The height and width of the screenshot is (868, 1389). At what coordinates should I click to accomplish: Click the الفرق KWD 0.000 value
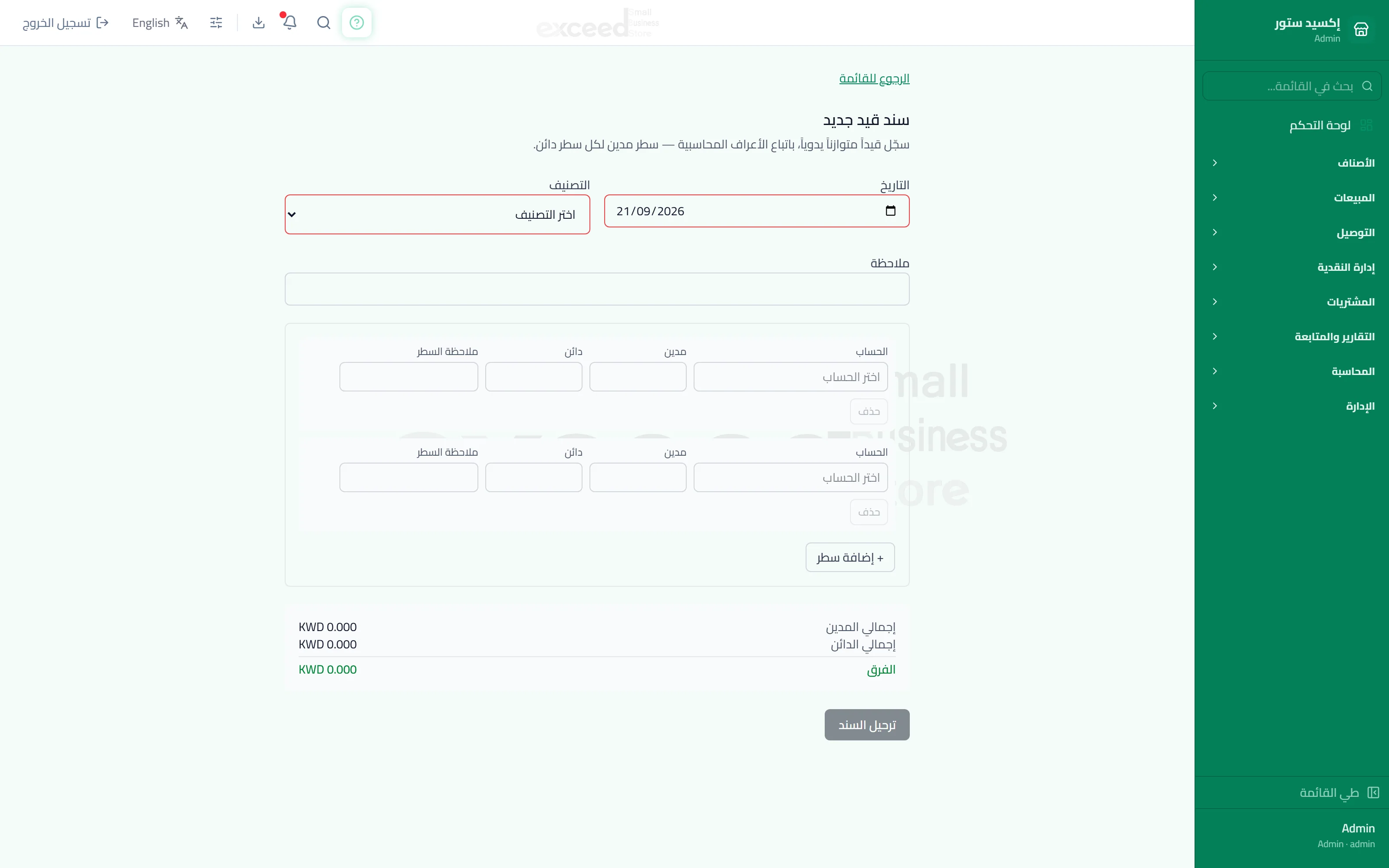coord(328,669)
